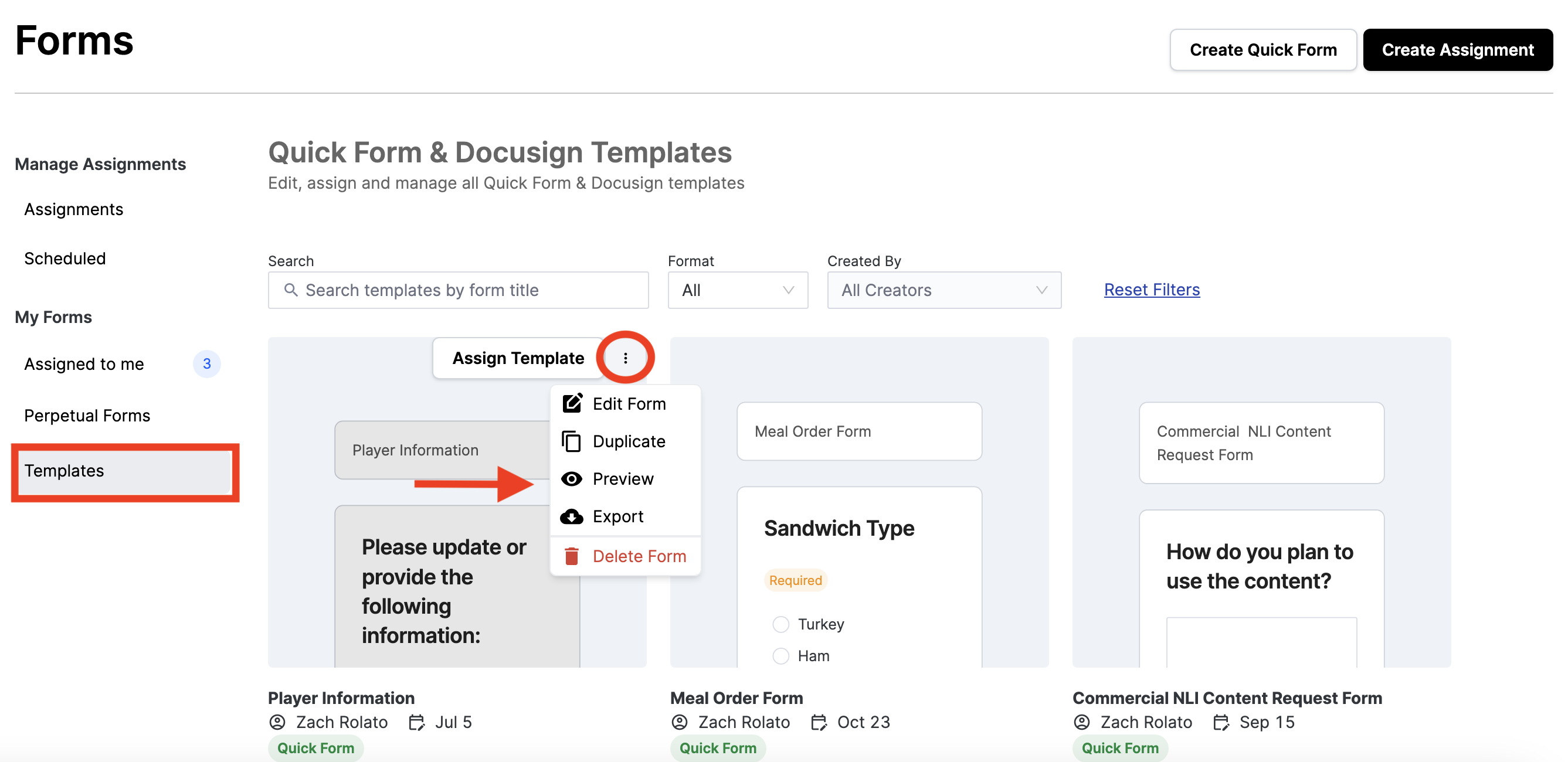Click the Duplicate copy icon
The width and height of the screenshot is (1568, 762).
point(571,441)
